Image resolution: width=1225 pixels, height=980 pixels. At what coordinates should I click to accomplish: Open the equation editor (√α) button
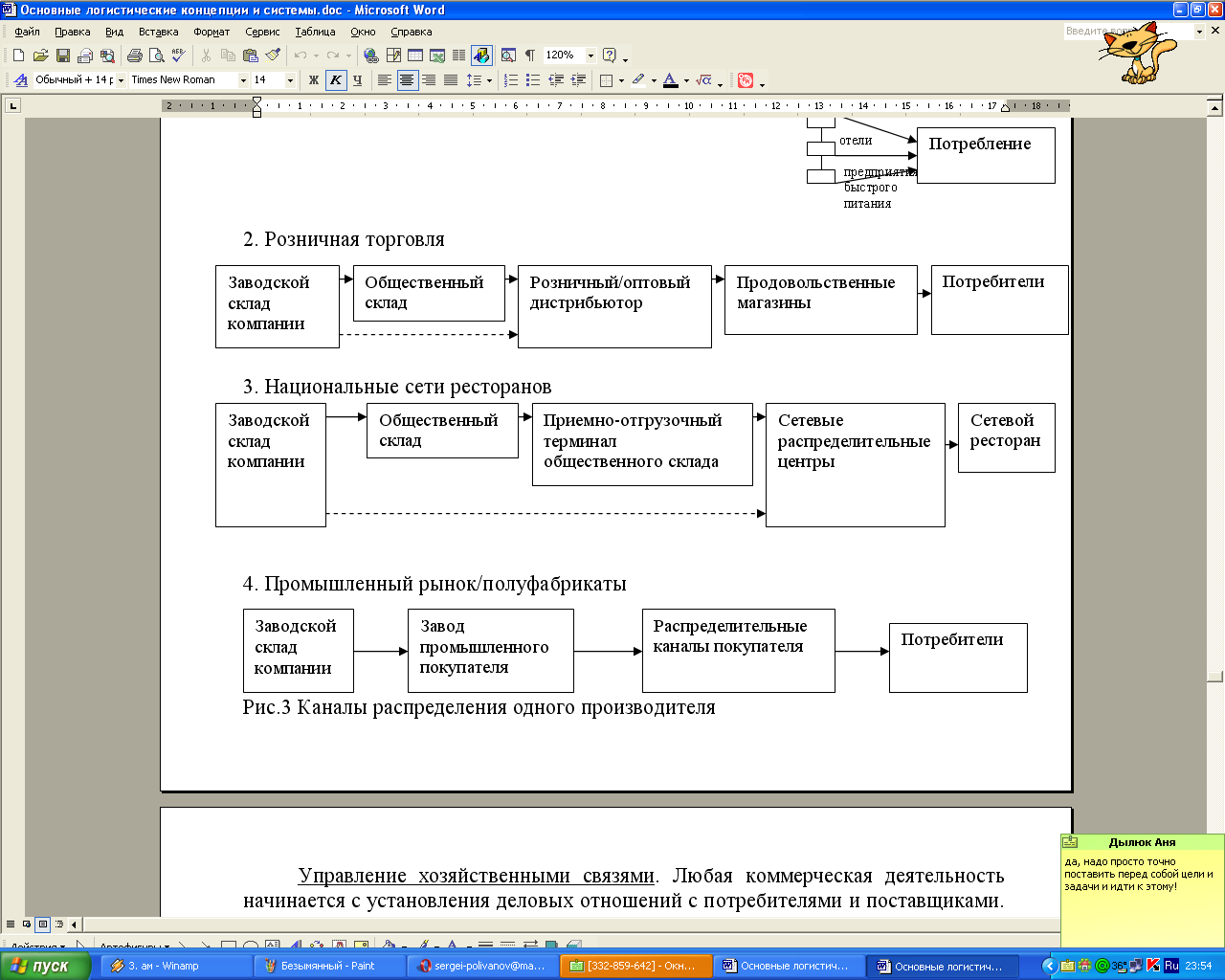[x=704, y=80]
